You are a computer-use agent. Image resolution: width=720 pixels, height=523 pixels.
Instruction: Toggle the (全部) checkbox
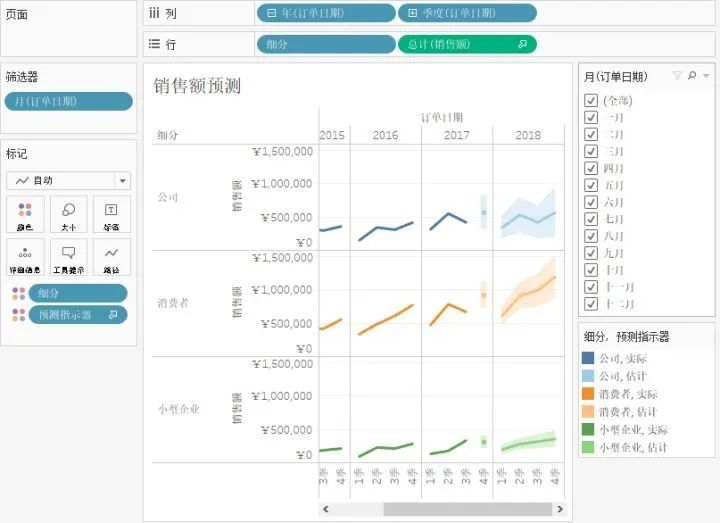pyautogui.click(x=591, y=101)
